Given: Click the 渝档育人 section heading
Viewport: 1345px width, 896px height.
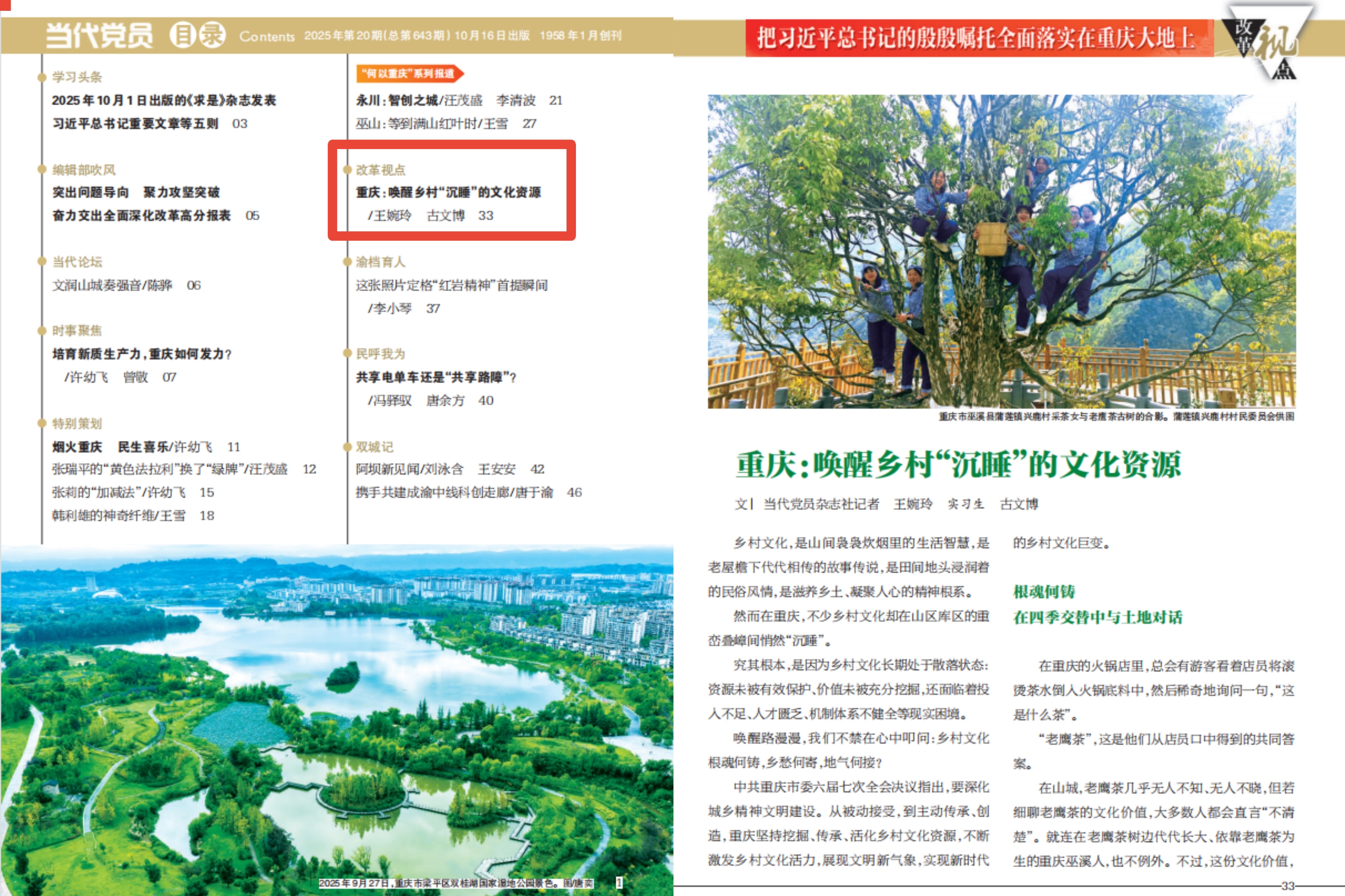Looking at the screenshot, I should pos(380,262).
